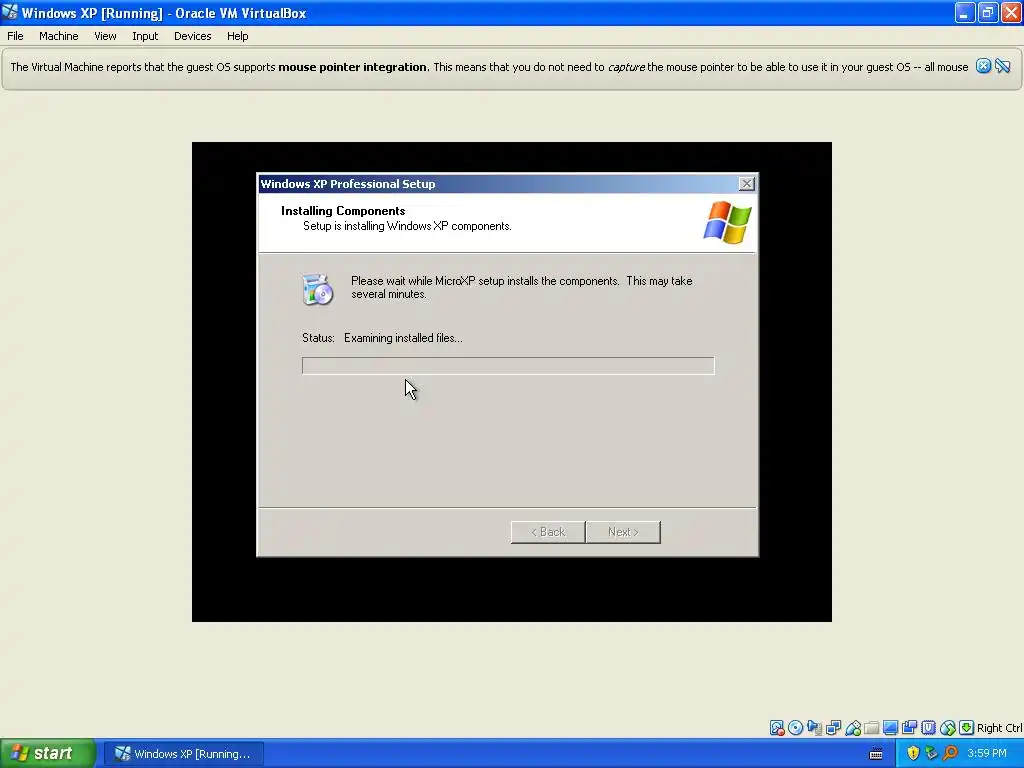This screenshot has width=1024, height=768.
Task: Click the green arrow keyboard capture icon
Action: [967, 728]
